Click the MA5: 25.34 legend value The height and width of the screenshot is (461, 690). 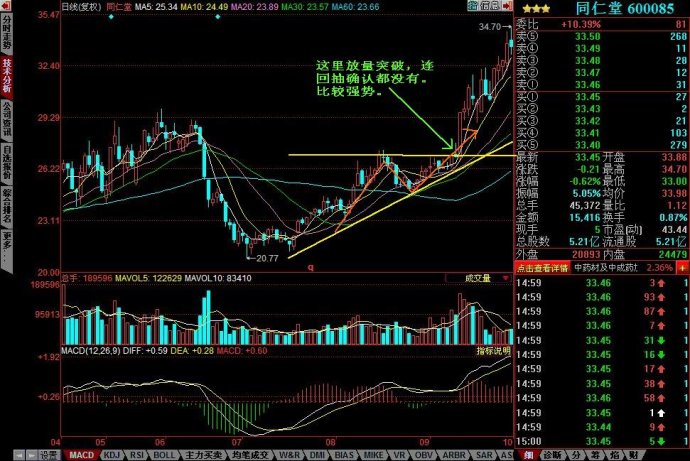tap(156, 7)
